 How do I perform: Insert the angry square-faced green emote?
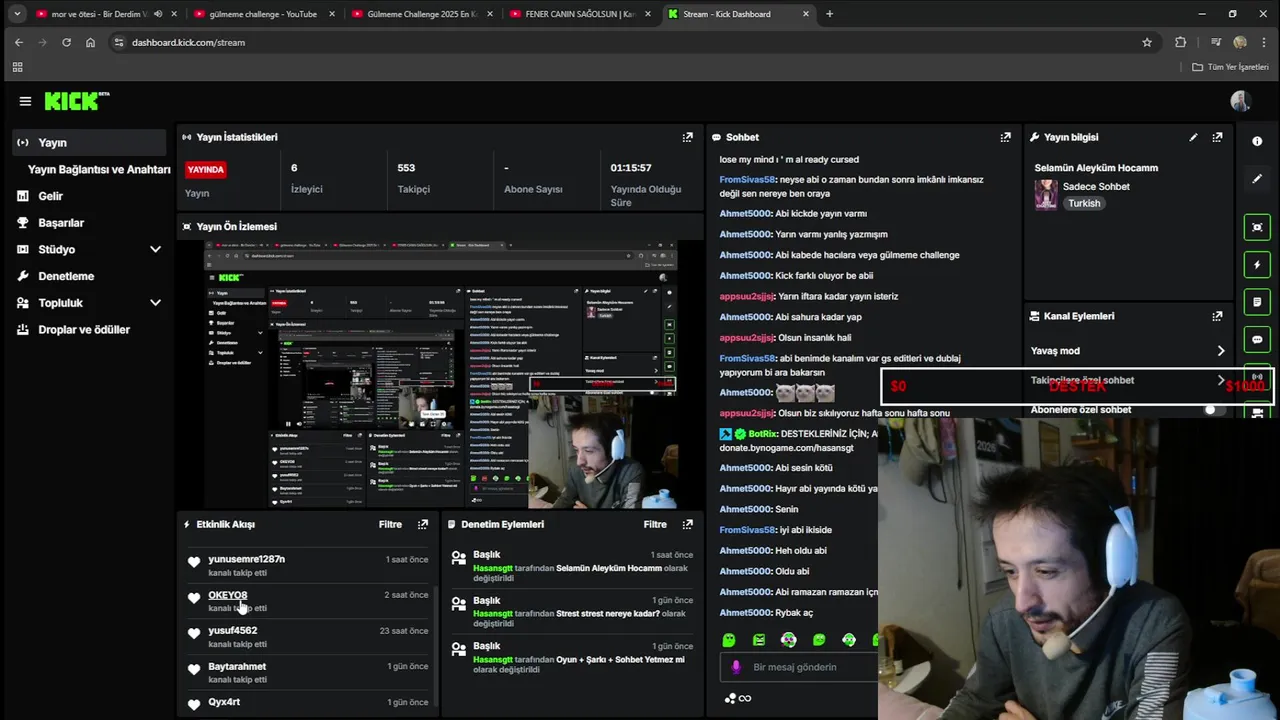(759, 640)
